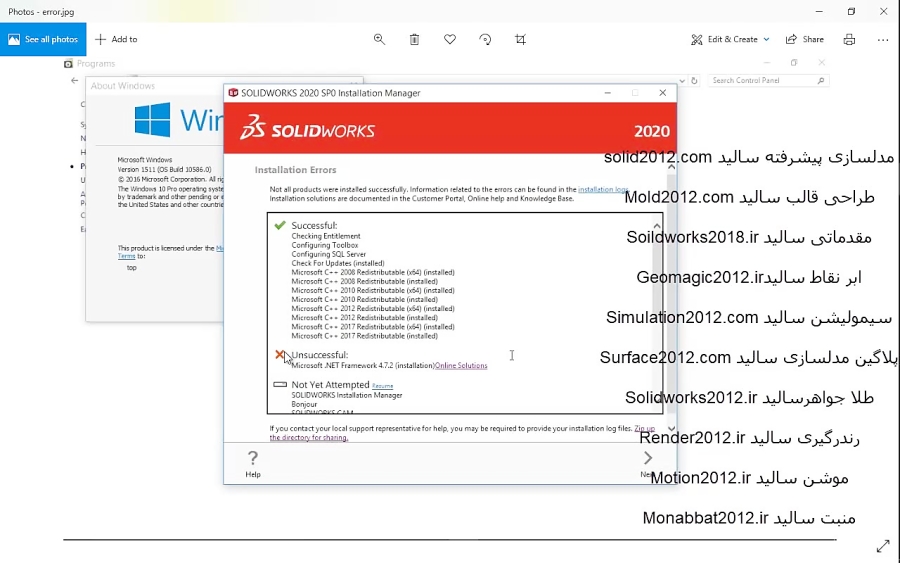Click the Windows logo in About Windows
Viewport: 900px width, 563px height.
click(152, 120)
